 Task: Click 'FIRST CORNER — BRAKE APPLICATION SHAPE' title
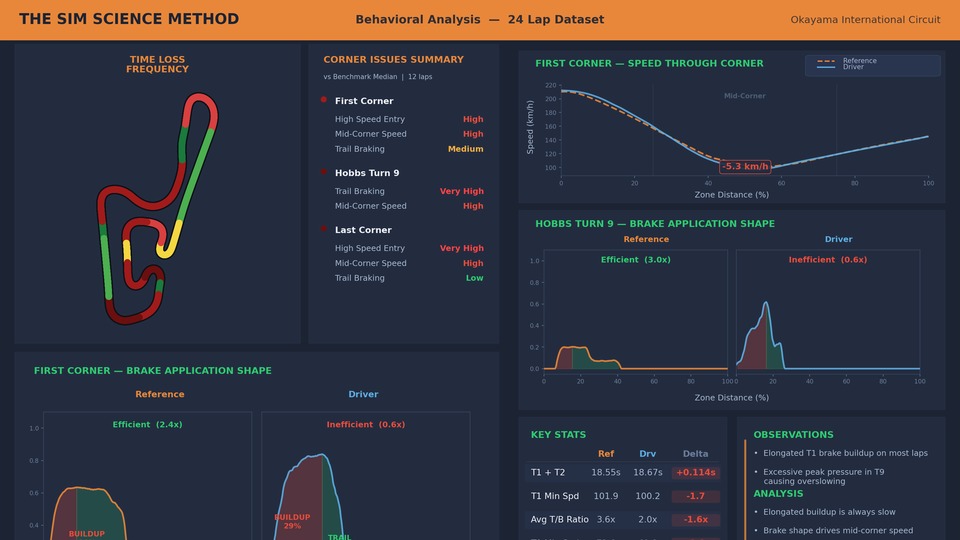(x=152, y=370)
